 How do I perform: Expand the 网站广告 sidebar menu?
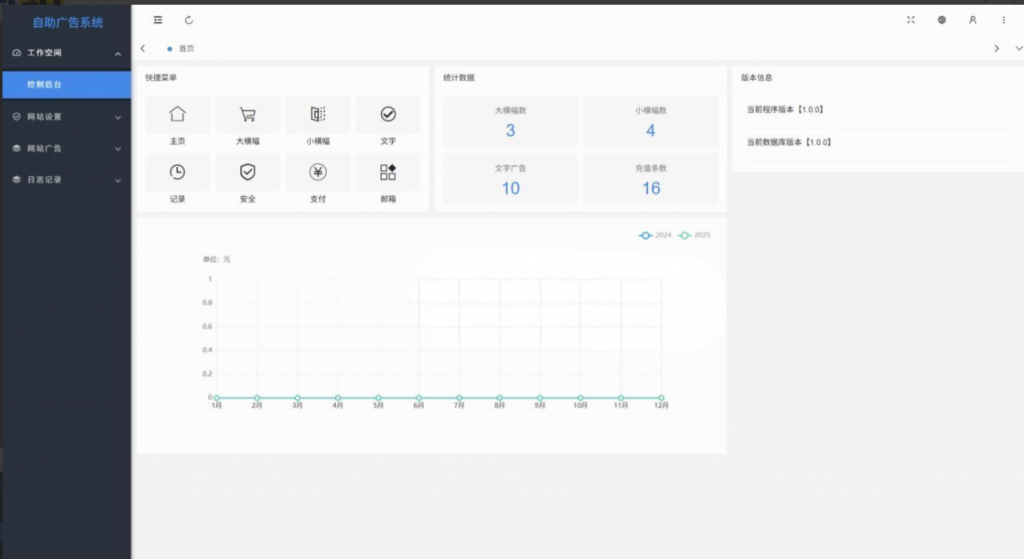point(66,149)
